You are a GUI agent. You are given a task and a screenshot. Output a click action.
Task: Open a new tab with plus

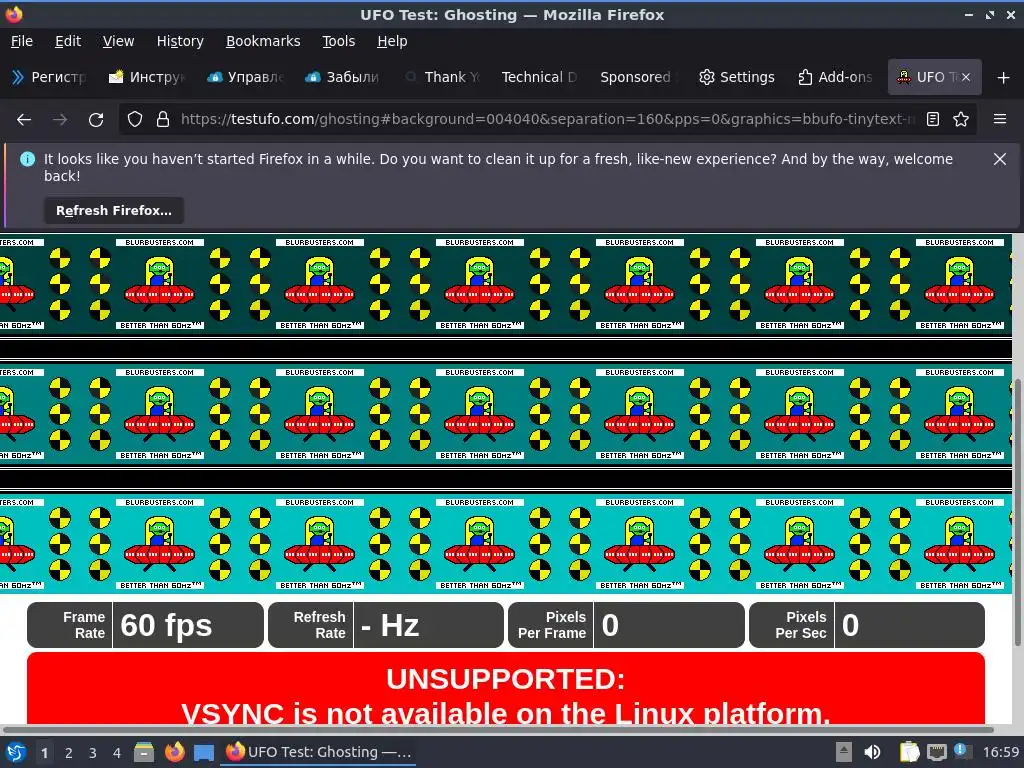1004,78
